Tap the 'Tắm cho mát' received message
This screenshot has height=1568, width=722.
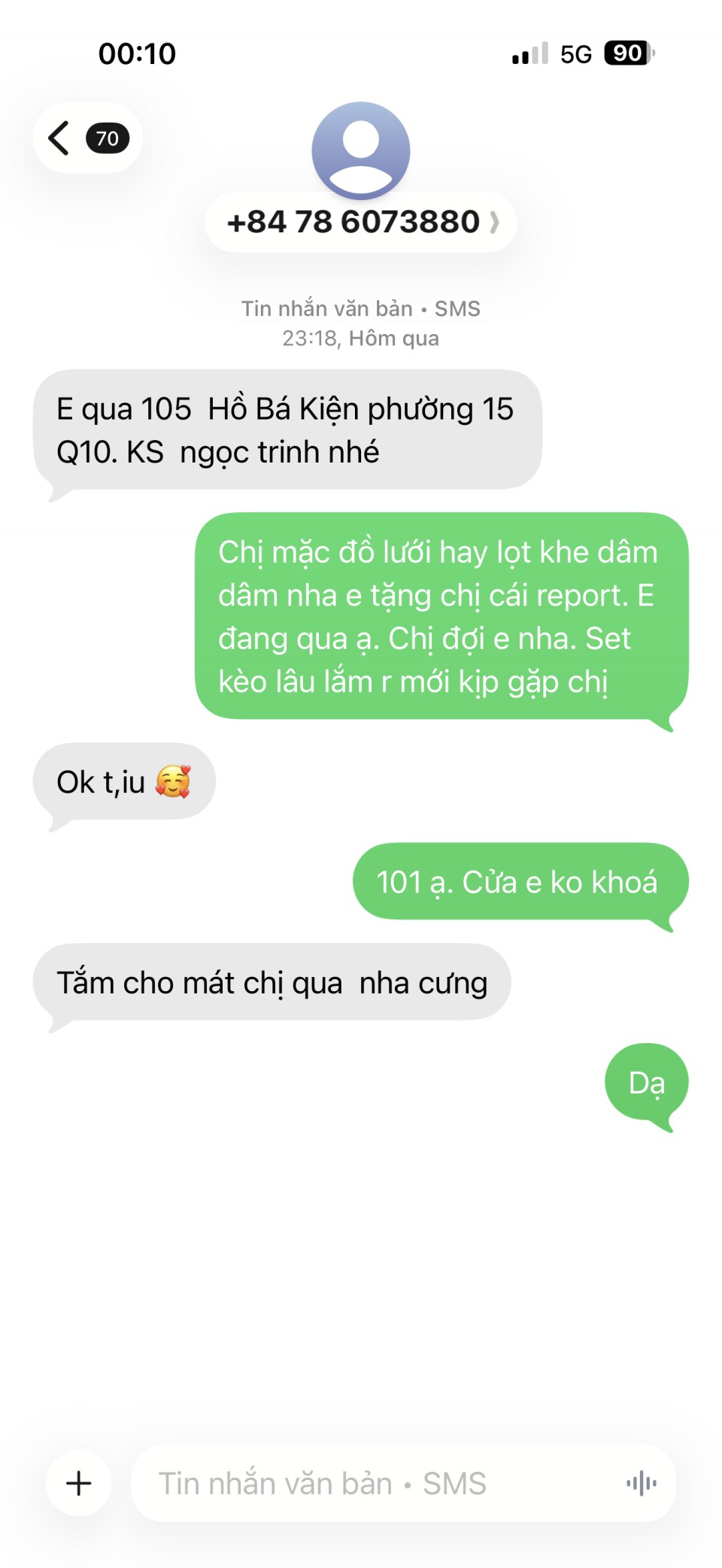[x=272, y=983]
